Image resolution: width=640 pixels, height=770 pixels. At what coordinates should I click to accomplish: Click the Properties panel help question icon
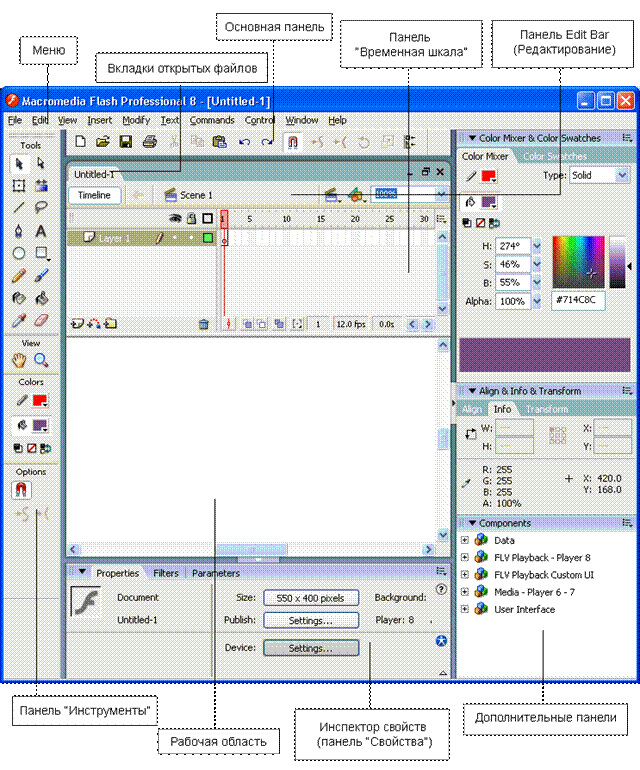click(x=441, y=589)
